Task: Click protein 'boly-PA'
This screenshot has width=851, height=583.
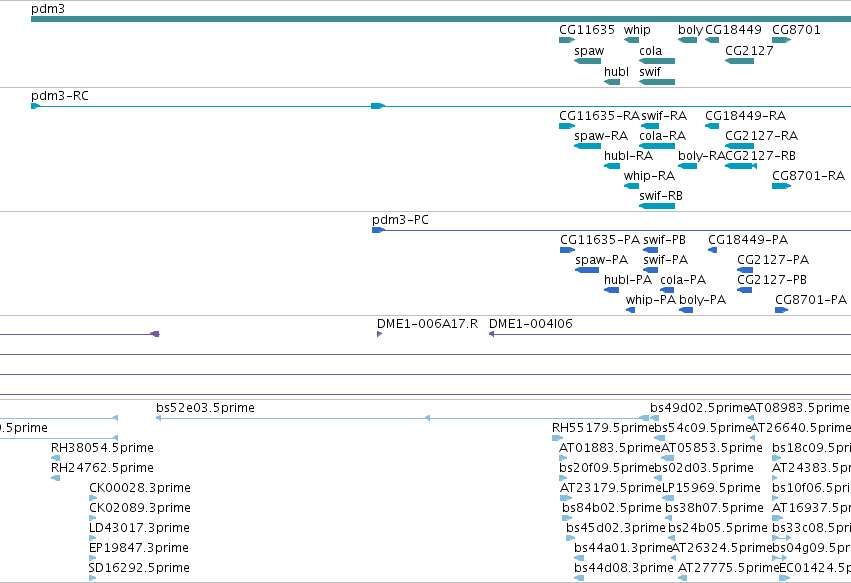Action: 702,300
